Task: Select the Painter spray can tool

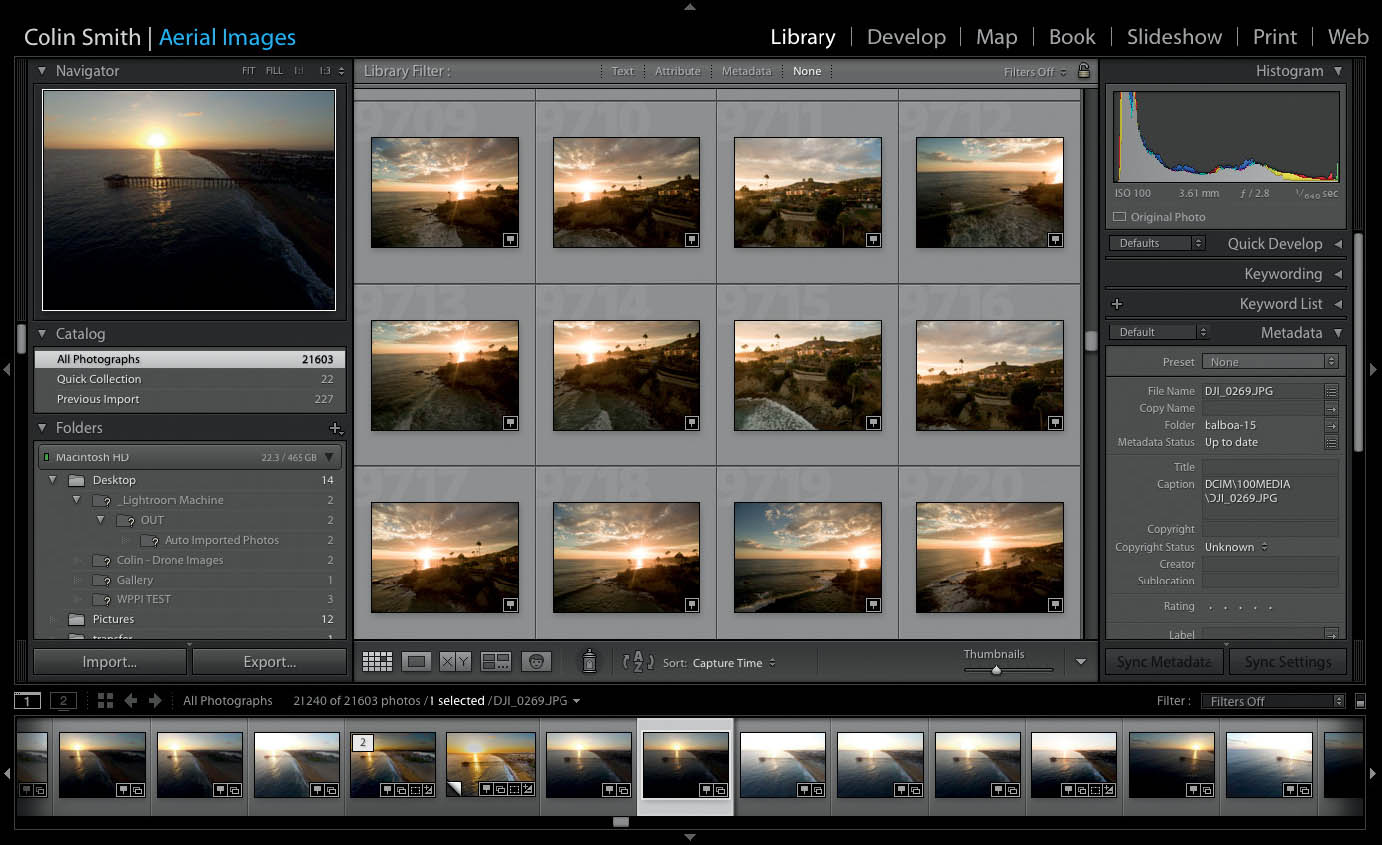Action: [589, 660]
